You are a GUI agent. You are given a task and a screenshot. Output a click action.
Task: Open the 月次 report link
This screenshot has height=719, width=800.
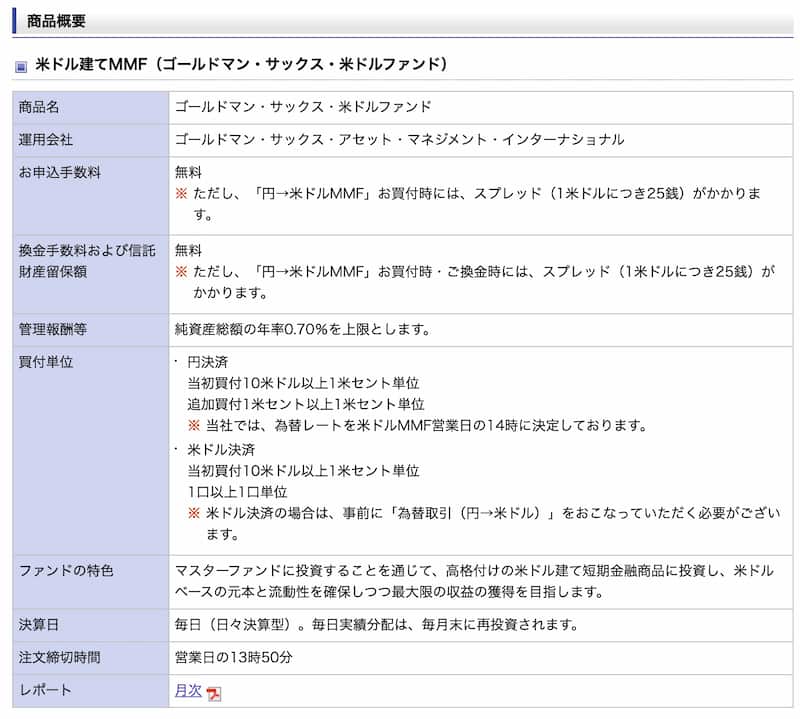[188, 690]
